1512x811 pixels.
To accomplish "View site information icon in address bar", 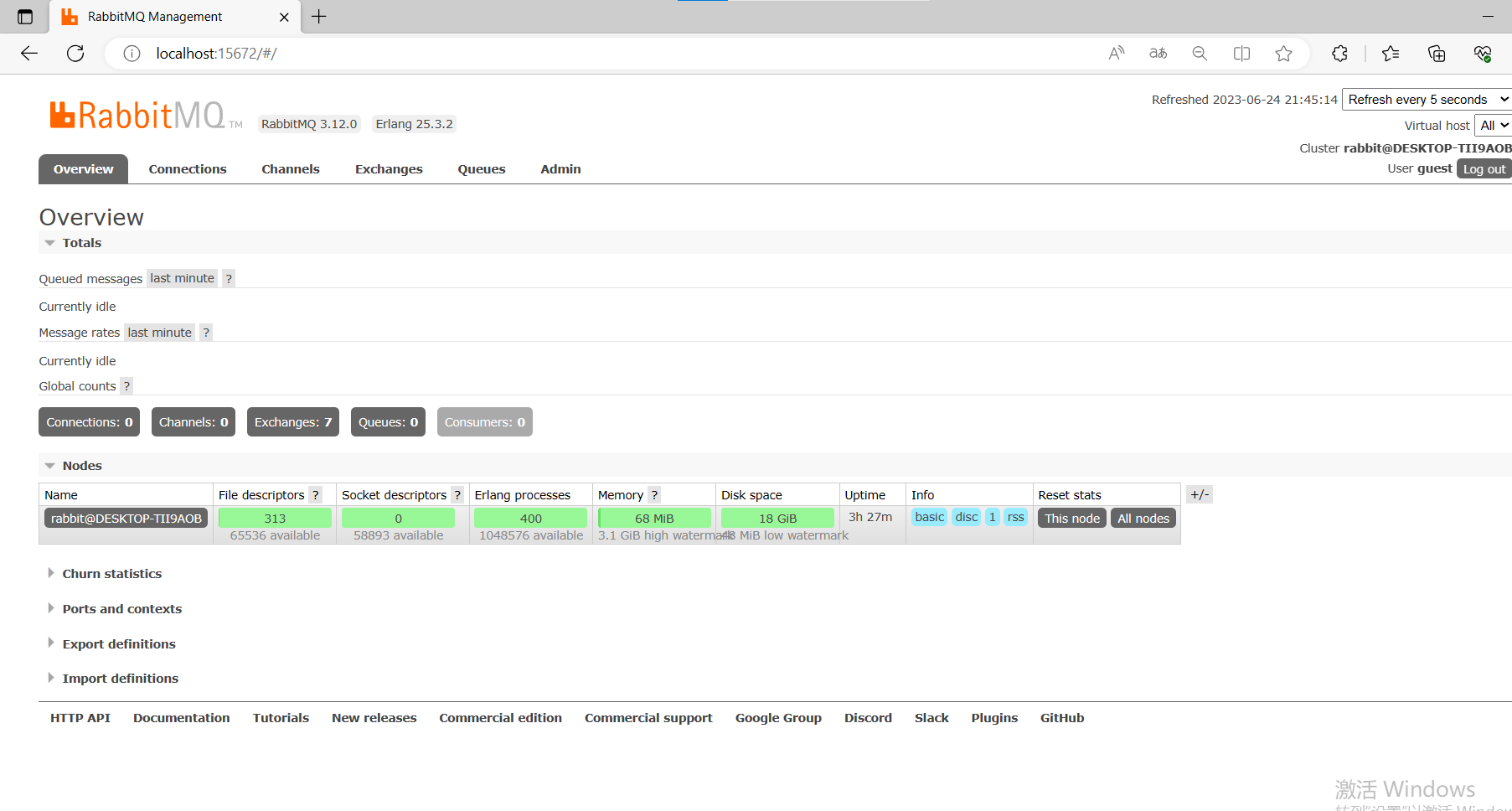I will 132,54.
